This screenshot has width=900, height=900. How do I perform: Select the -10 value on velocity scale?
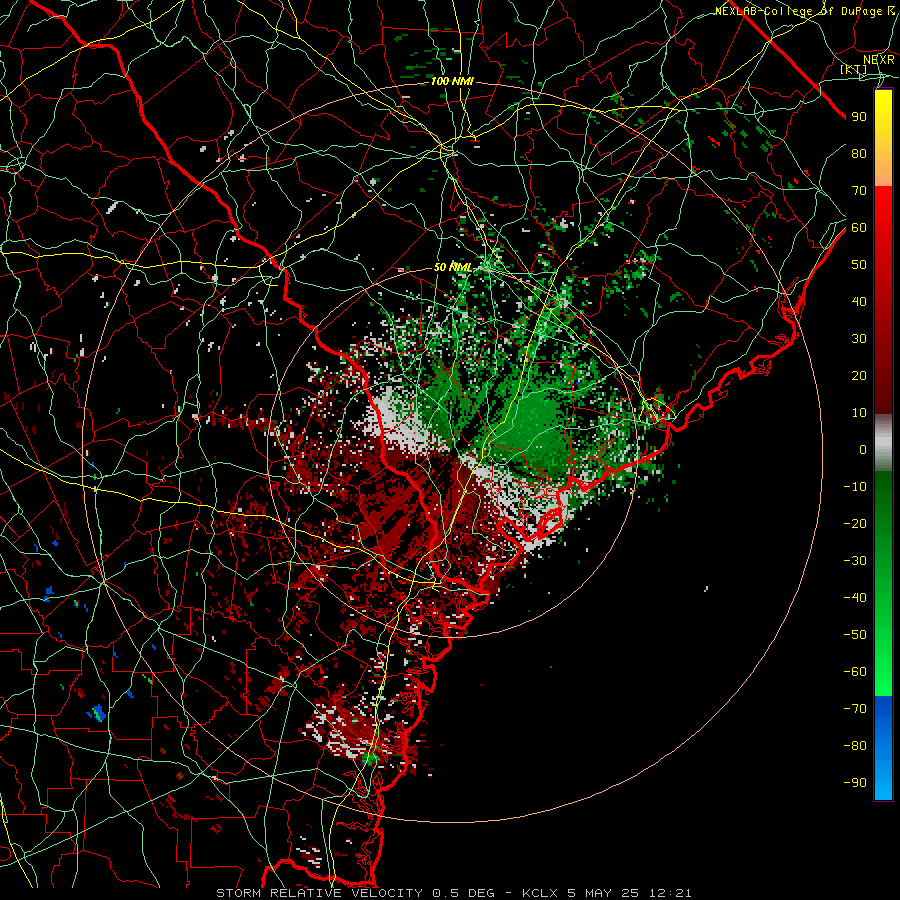(x=855, y=487)
